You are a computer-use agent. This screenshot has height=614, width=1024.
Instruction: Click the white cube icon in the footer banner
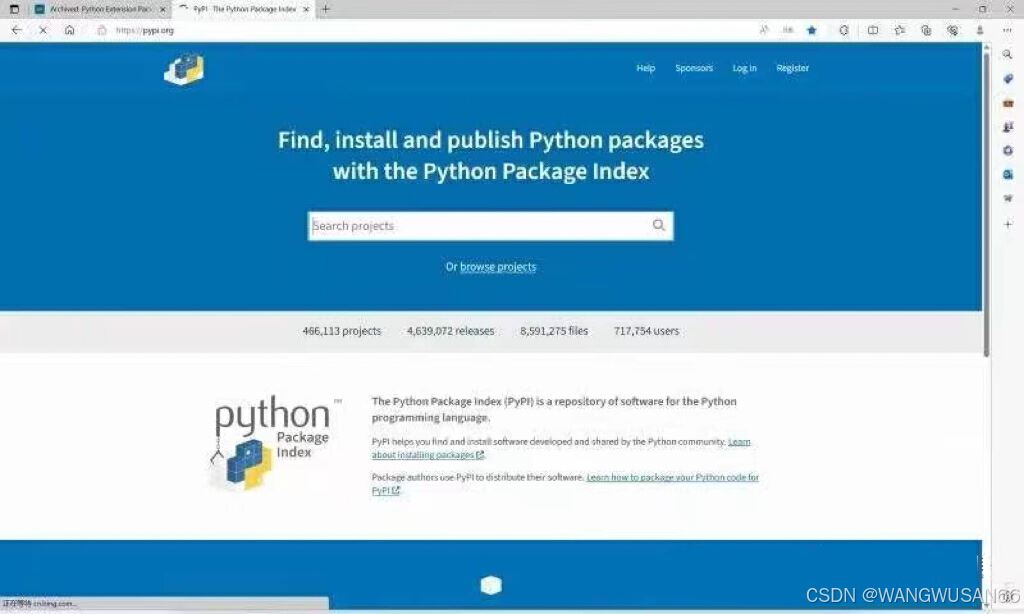click(491, 585)
